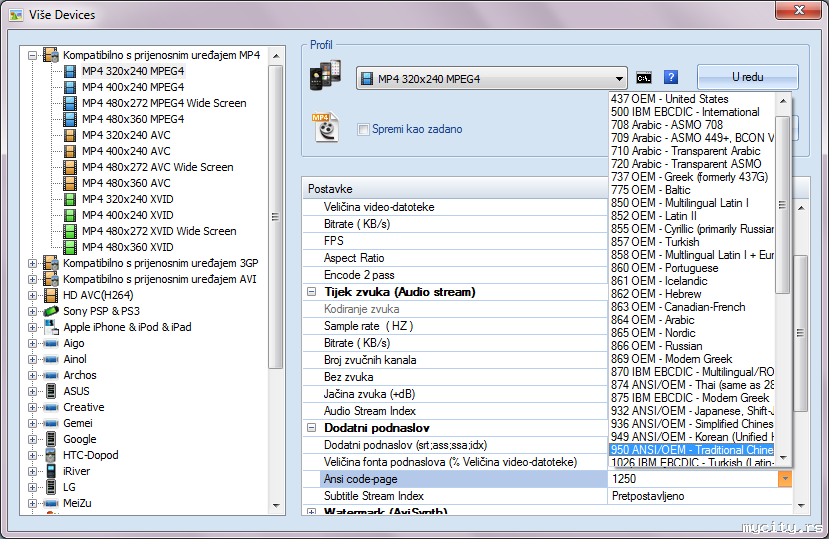Click the iRiver player icon
The width and height of the screenshot is (829, 539).
[51, 471]
